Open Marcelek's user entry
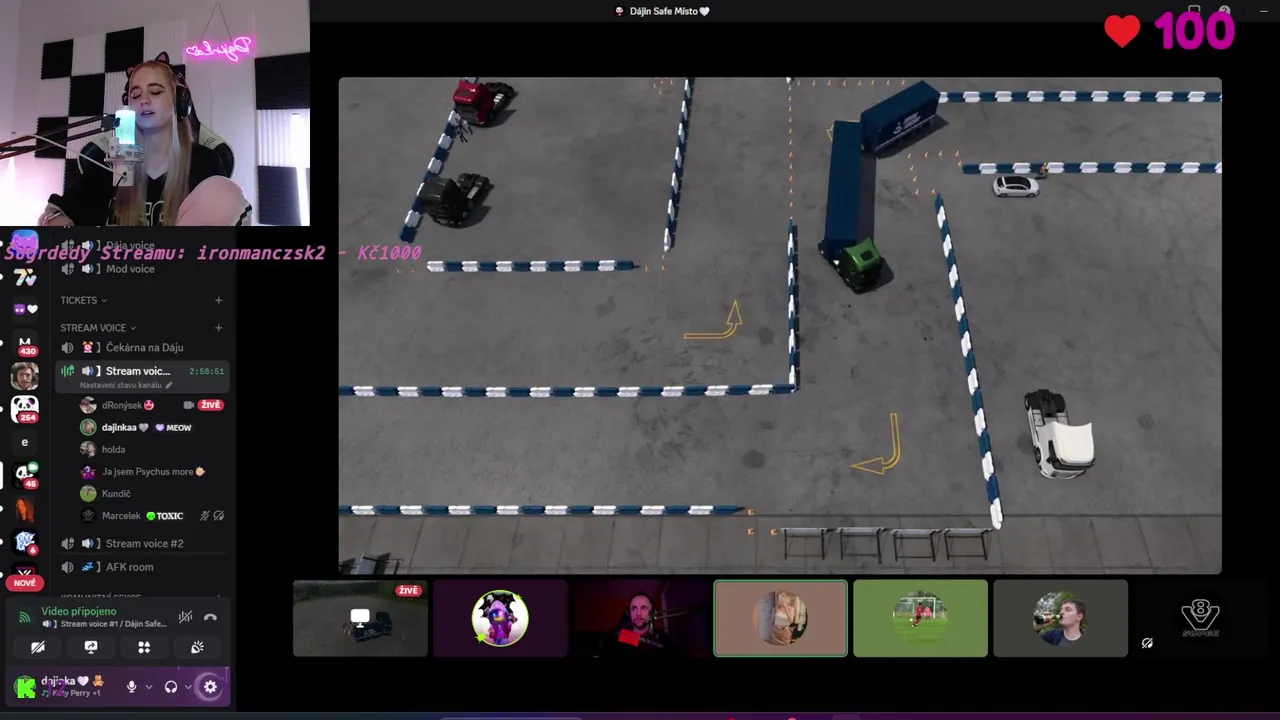Screen dimensions: 1280x720 tap(153, 516)
